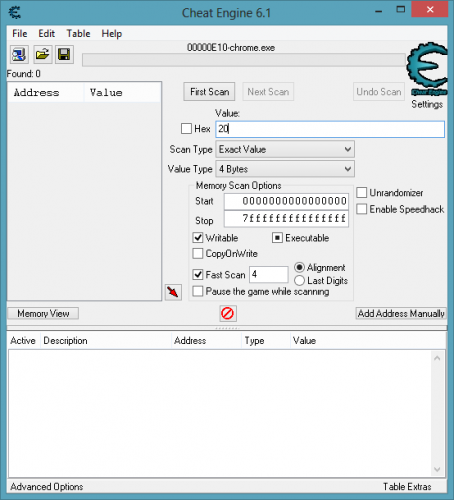Click the open folder load table icon

(42, 54)
